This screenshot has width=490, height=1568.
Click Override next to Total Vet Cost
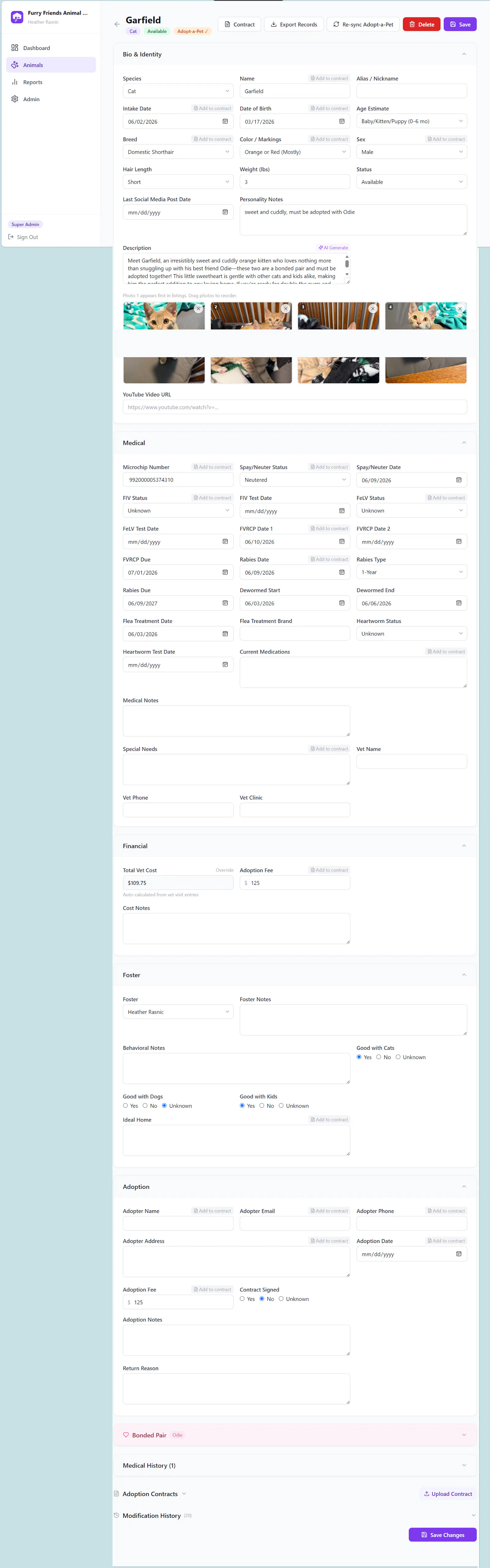coord(224,870)
